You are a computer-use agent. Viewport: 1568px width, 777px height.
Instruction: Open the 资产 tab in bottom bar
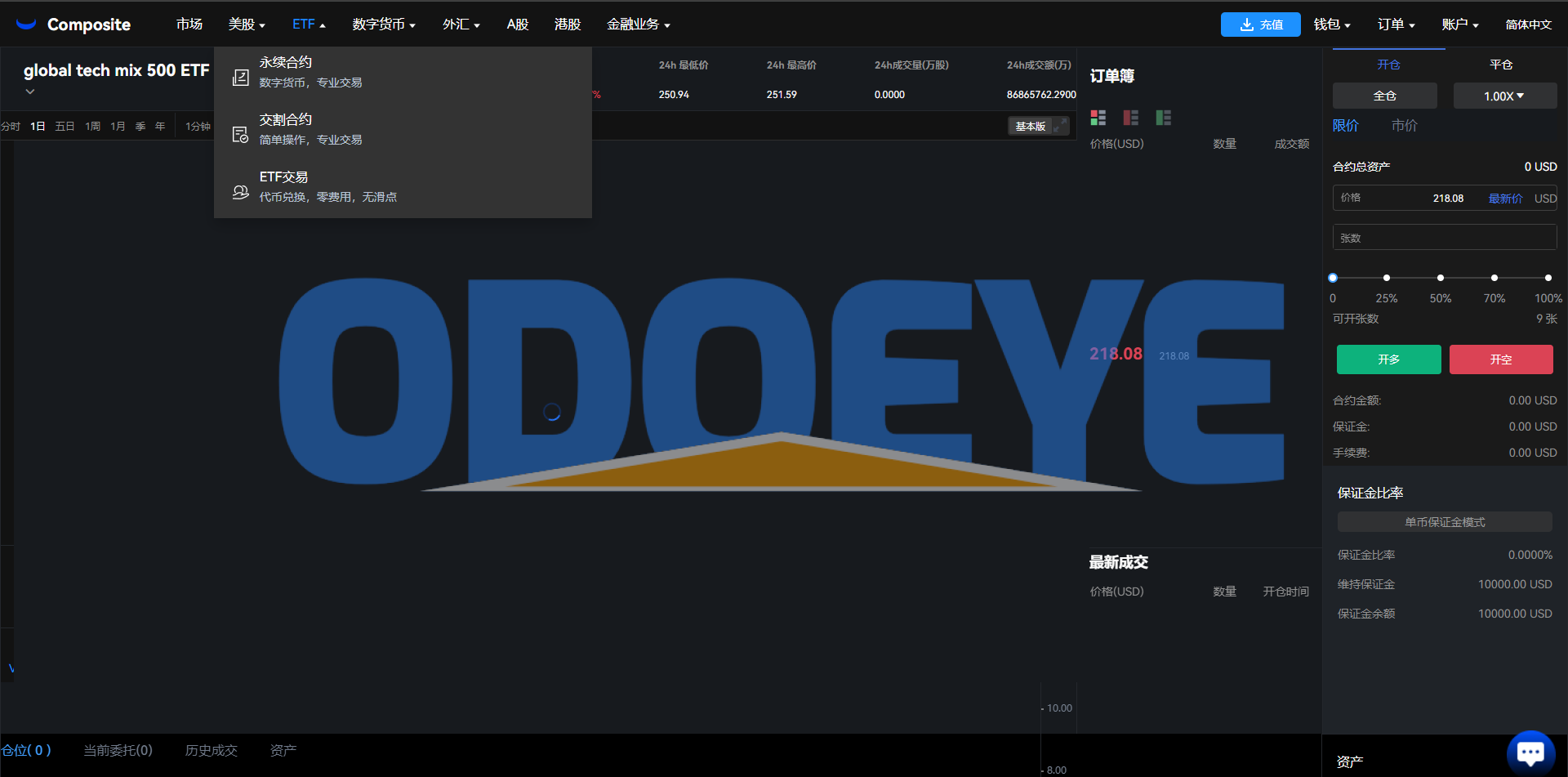pos(283,750)
